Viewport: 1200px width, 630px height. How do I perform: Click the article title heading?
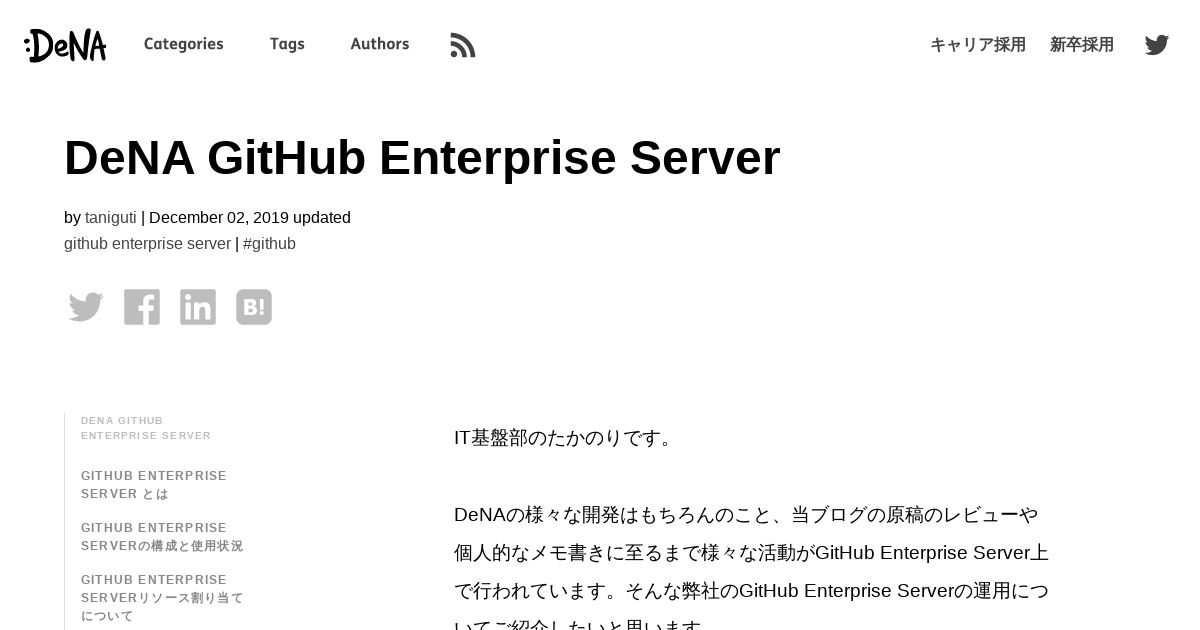(422, 158)
